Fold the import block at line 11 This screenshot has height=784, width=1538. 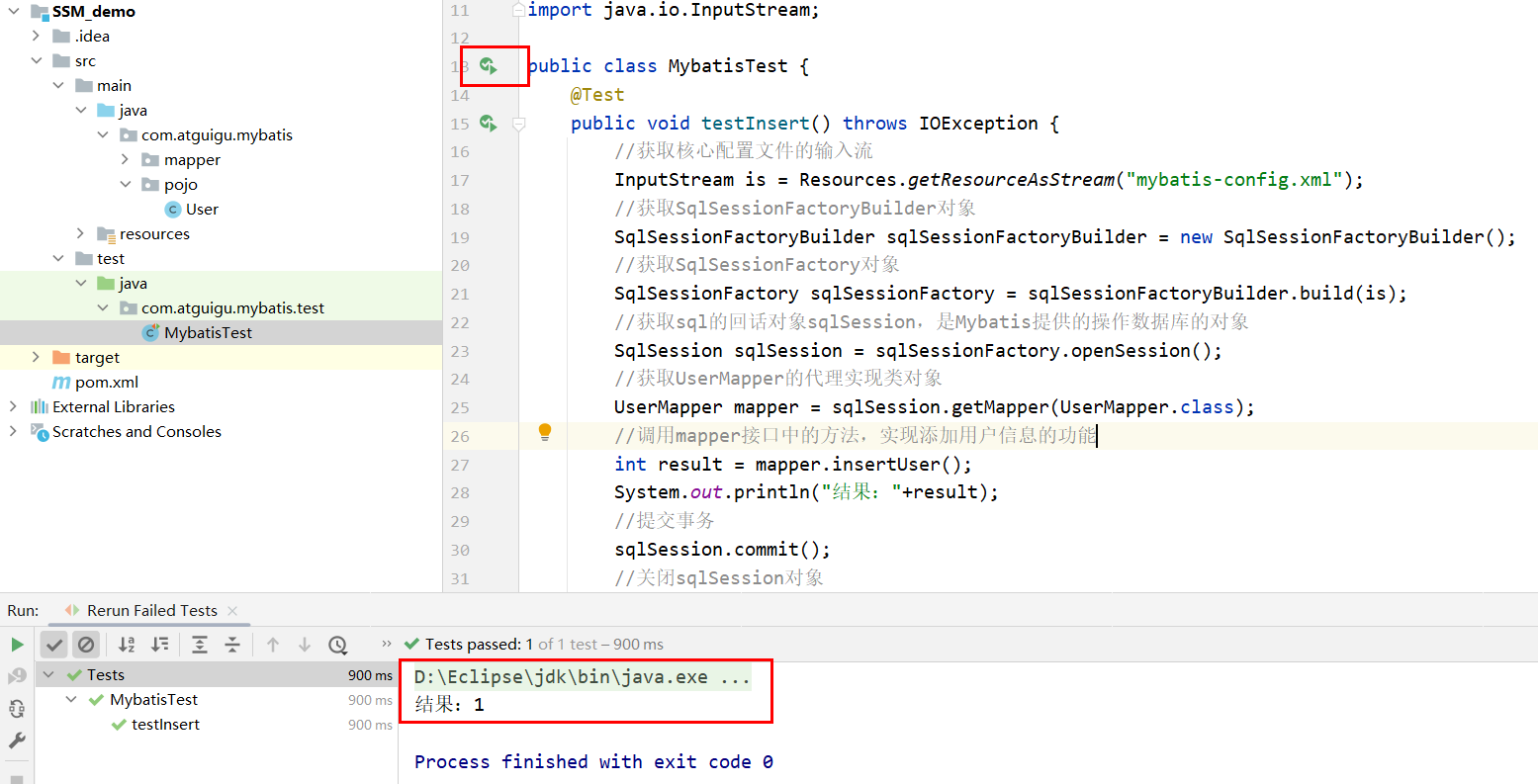tap(518, 10)
